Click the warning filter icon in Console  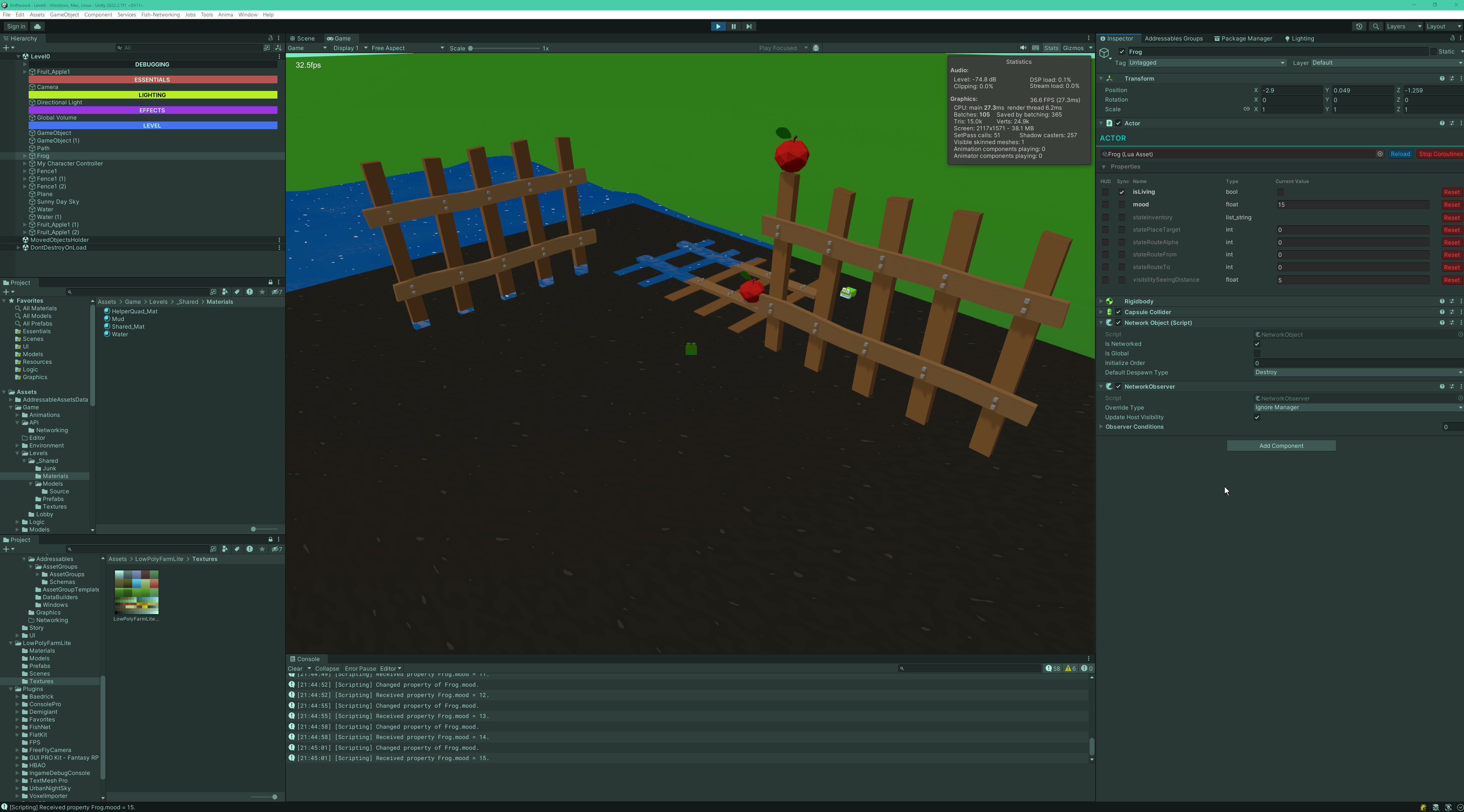point(1068,668)
